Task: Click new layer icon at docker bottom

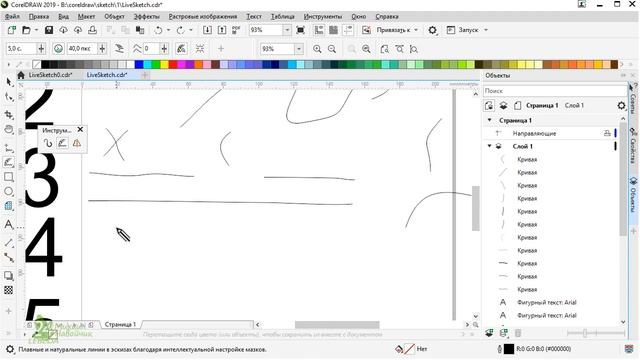Action: tap(489, 333)
